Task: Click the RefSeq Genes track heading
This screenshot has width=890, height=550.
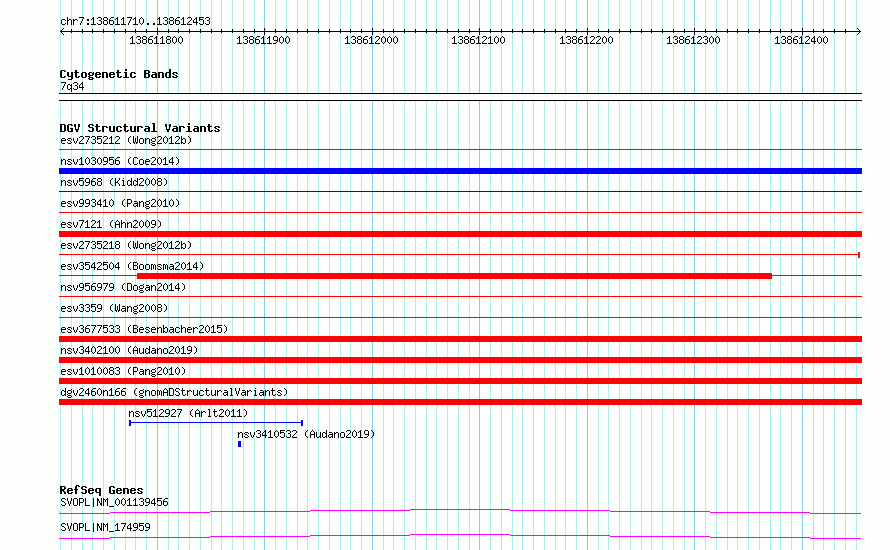Action: 101,490
